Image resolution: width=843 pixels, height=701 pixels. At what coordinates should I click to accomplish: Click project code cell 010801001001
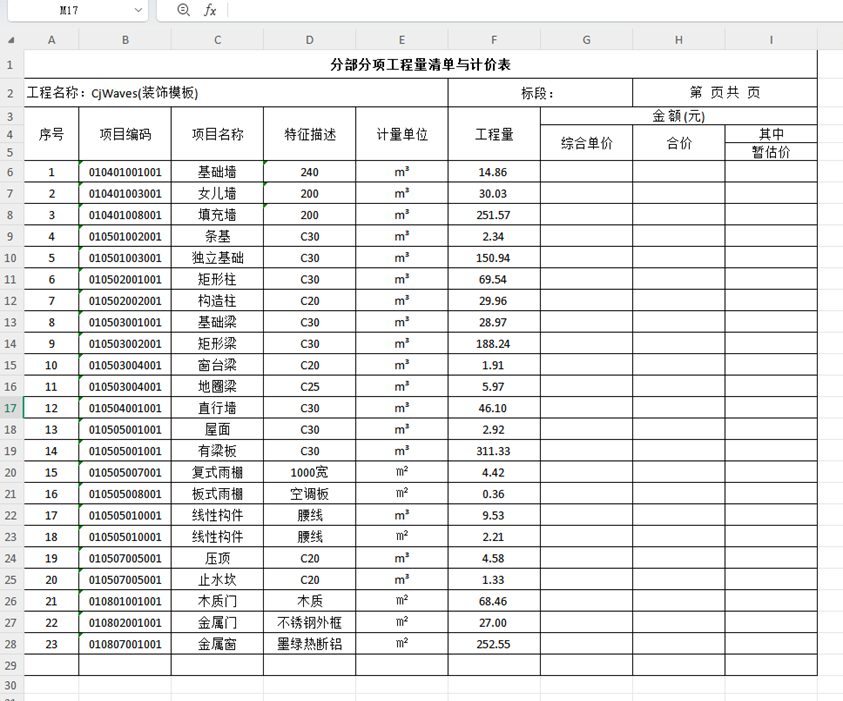[125, 600]
